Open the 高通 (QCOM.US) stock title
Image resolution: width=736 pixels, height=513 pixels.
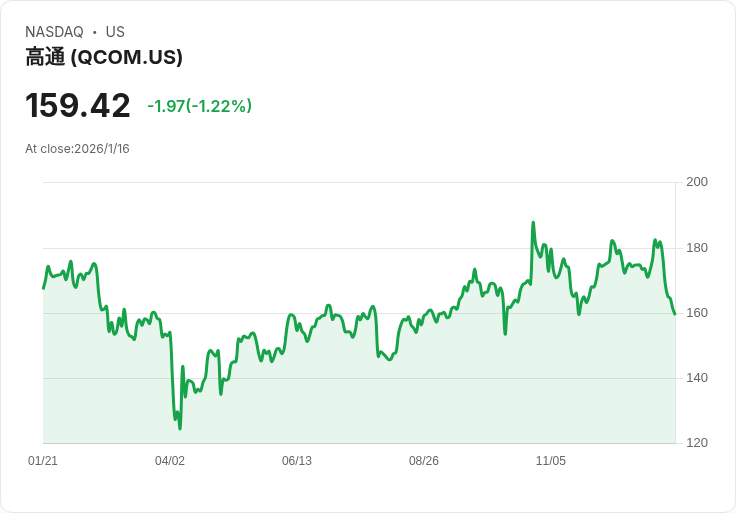(104, 57)
